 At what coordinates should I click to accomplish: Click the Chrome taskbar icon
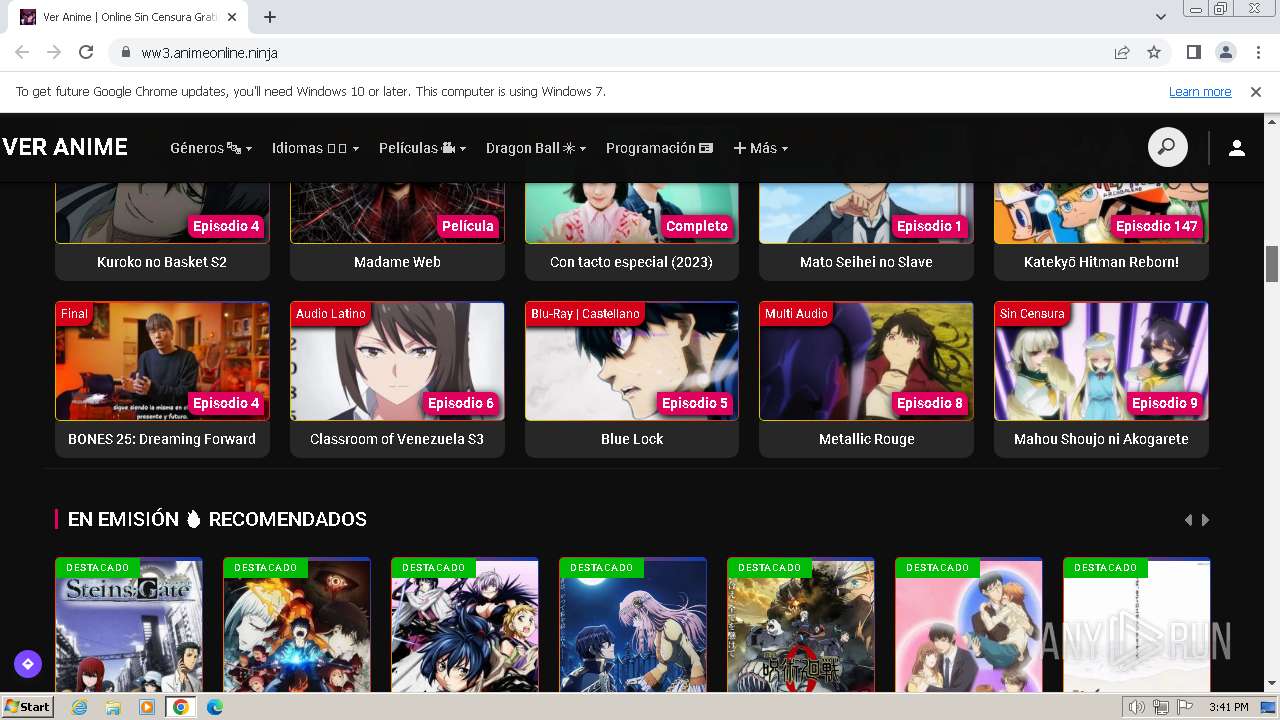(x=181, y=707)
